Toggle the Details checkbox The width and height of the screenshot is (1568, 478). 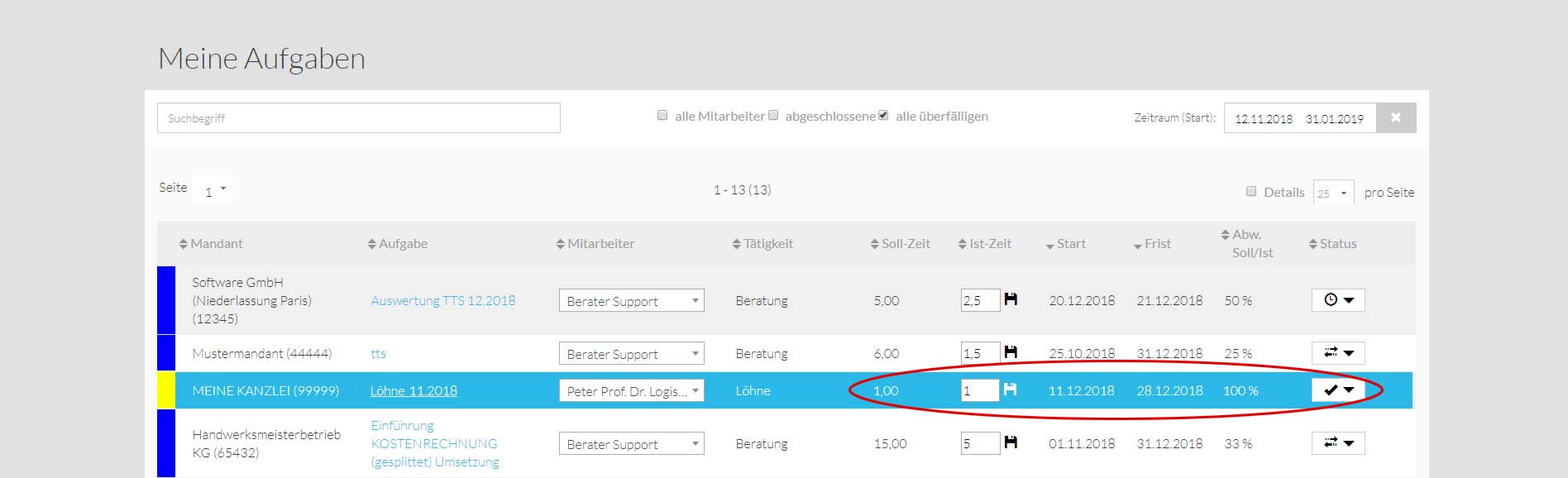(1251, 191)
